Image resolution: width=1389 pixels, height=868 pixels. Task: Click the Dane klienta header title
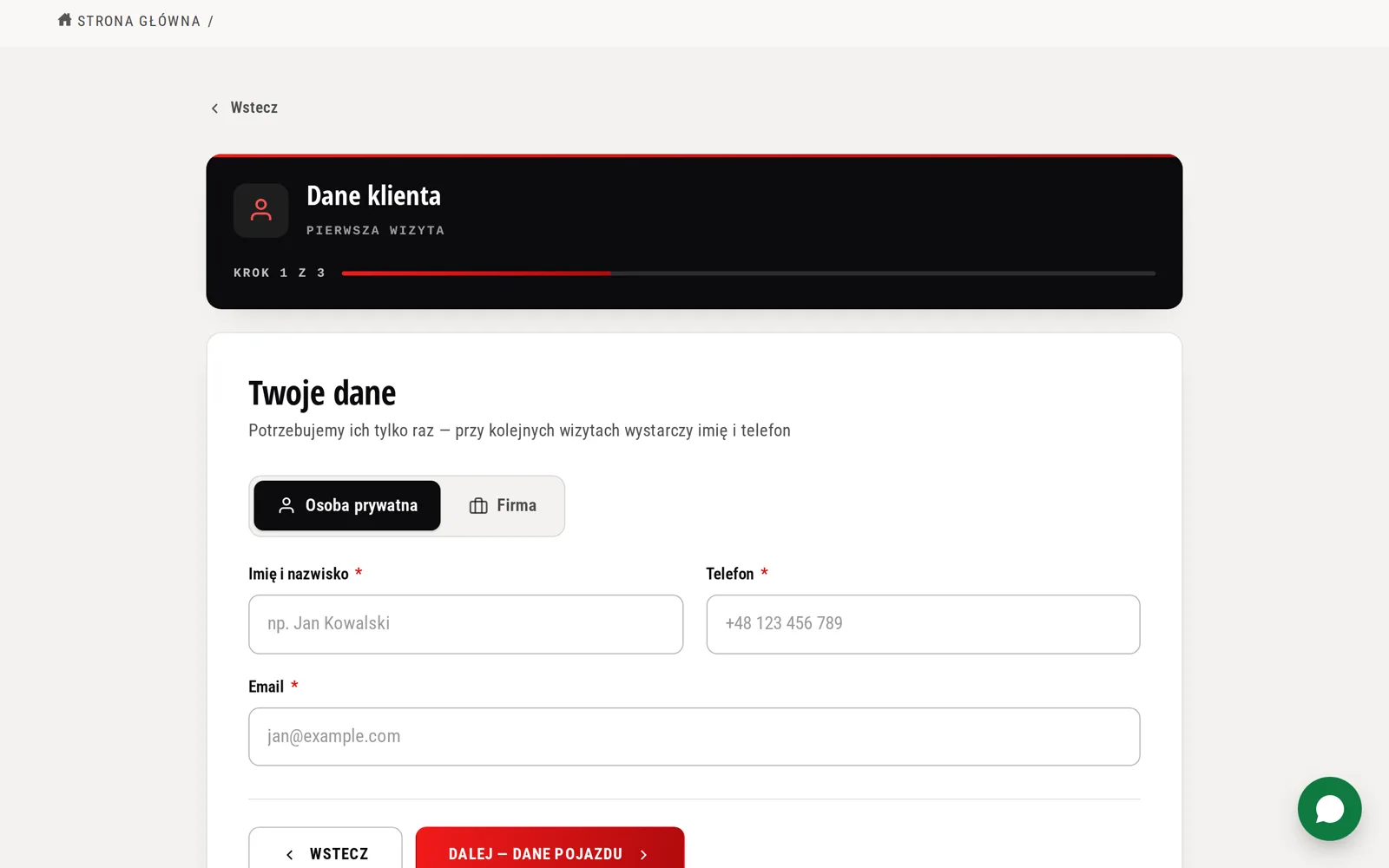[373, 196]
